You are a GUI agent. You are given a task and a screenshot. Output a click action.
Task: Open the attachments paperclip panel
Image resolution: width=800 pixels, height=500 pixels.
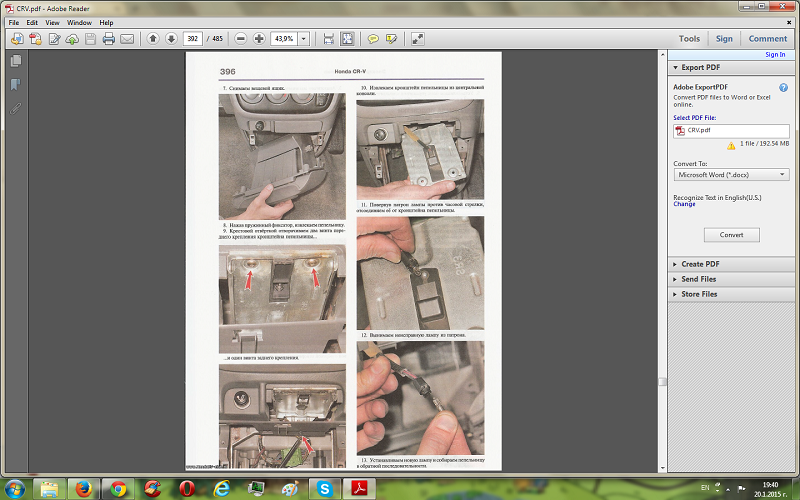pos(16,107)
